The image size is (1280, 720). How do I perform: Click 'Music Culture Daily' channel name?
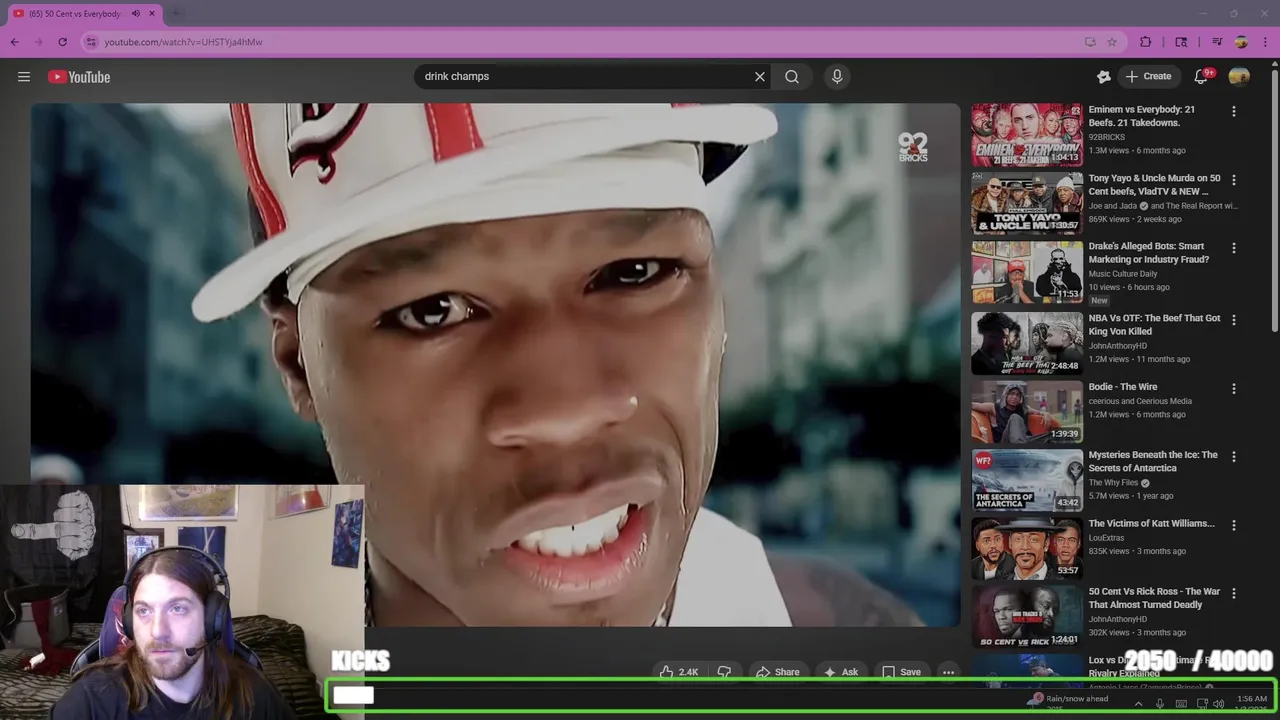pos(1123,274)
